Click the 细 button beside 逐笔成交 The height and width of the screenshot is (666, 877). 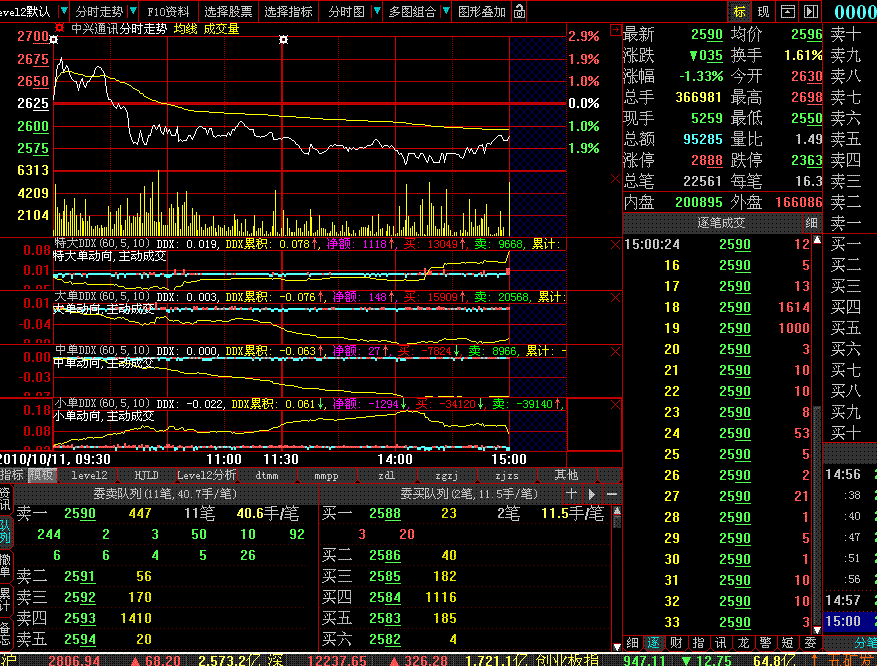811,223
